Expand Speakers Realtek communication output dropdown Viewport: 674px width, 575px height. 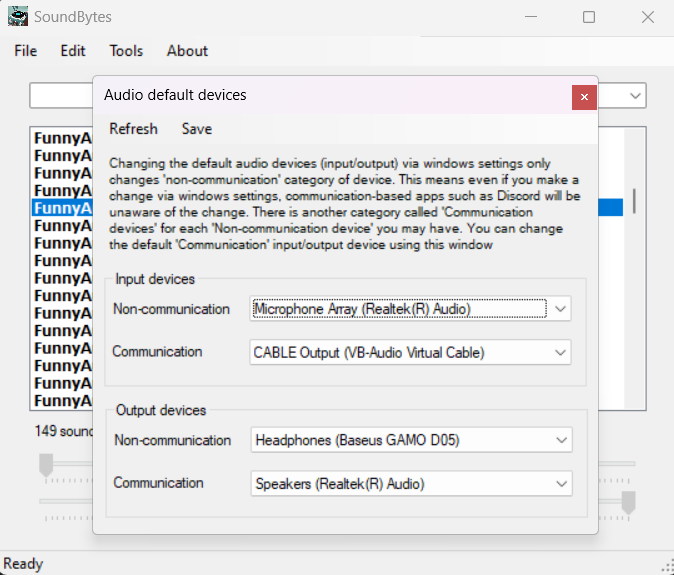point(561,484)
